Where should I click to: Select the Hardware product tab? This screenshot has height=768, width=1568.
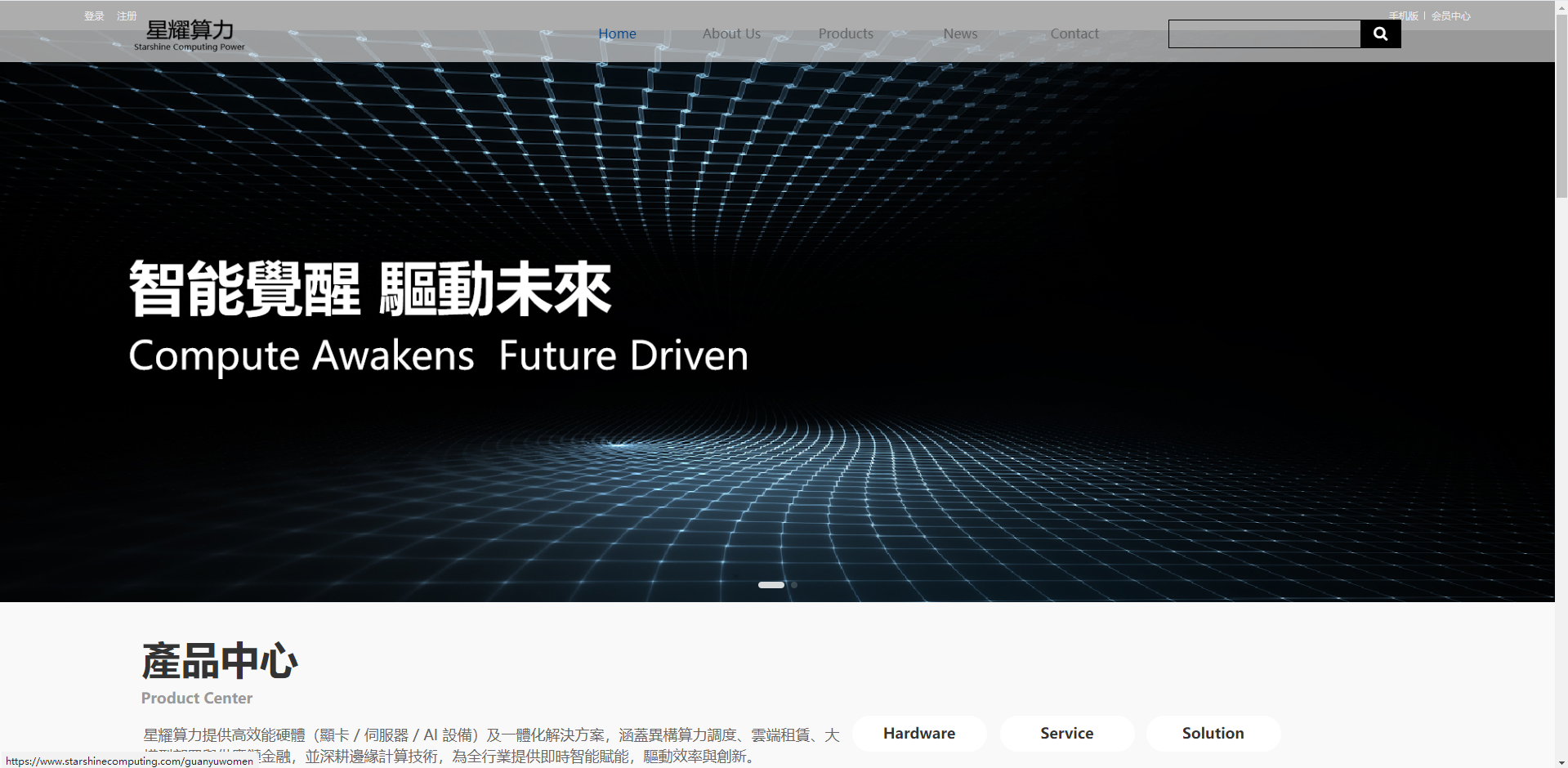[919, 733]
